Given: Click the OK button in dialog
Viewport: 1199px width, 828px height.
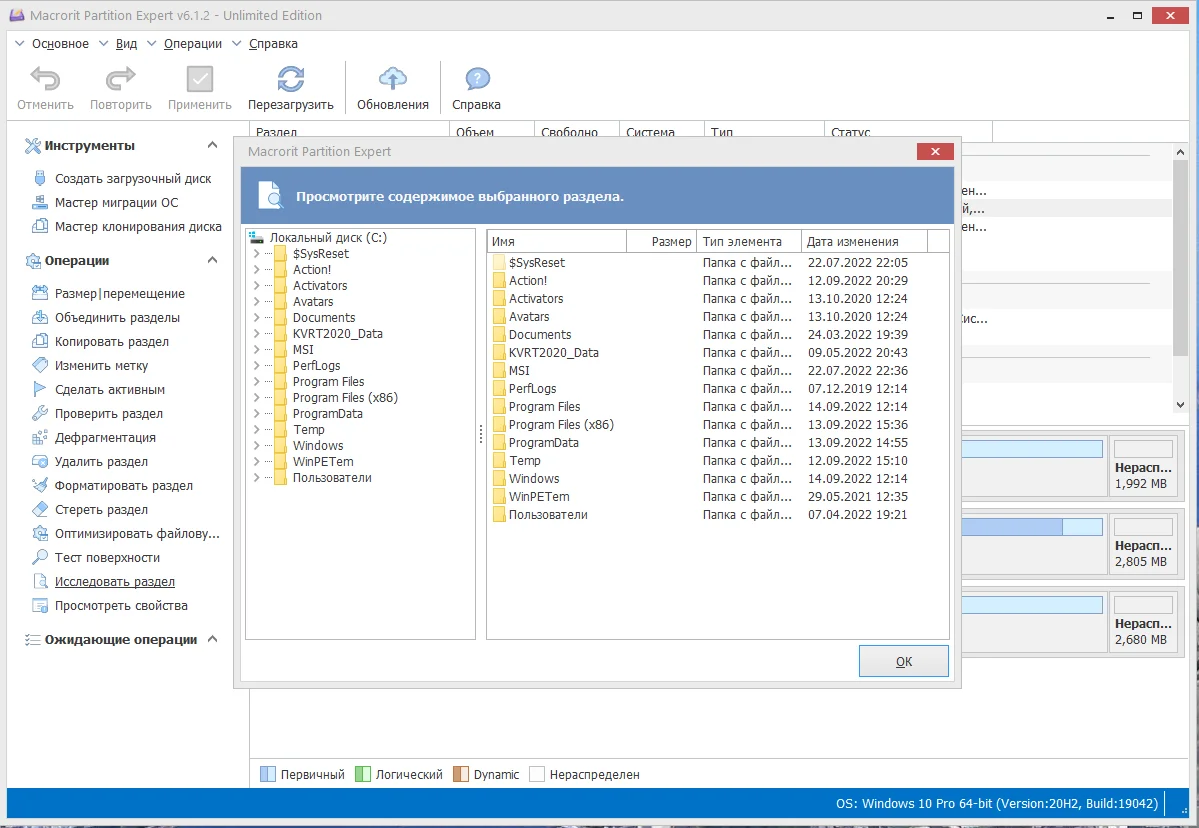Looking at the screenshot, I should click(x=903, y=661).
